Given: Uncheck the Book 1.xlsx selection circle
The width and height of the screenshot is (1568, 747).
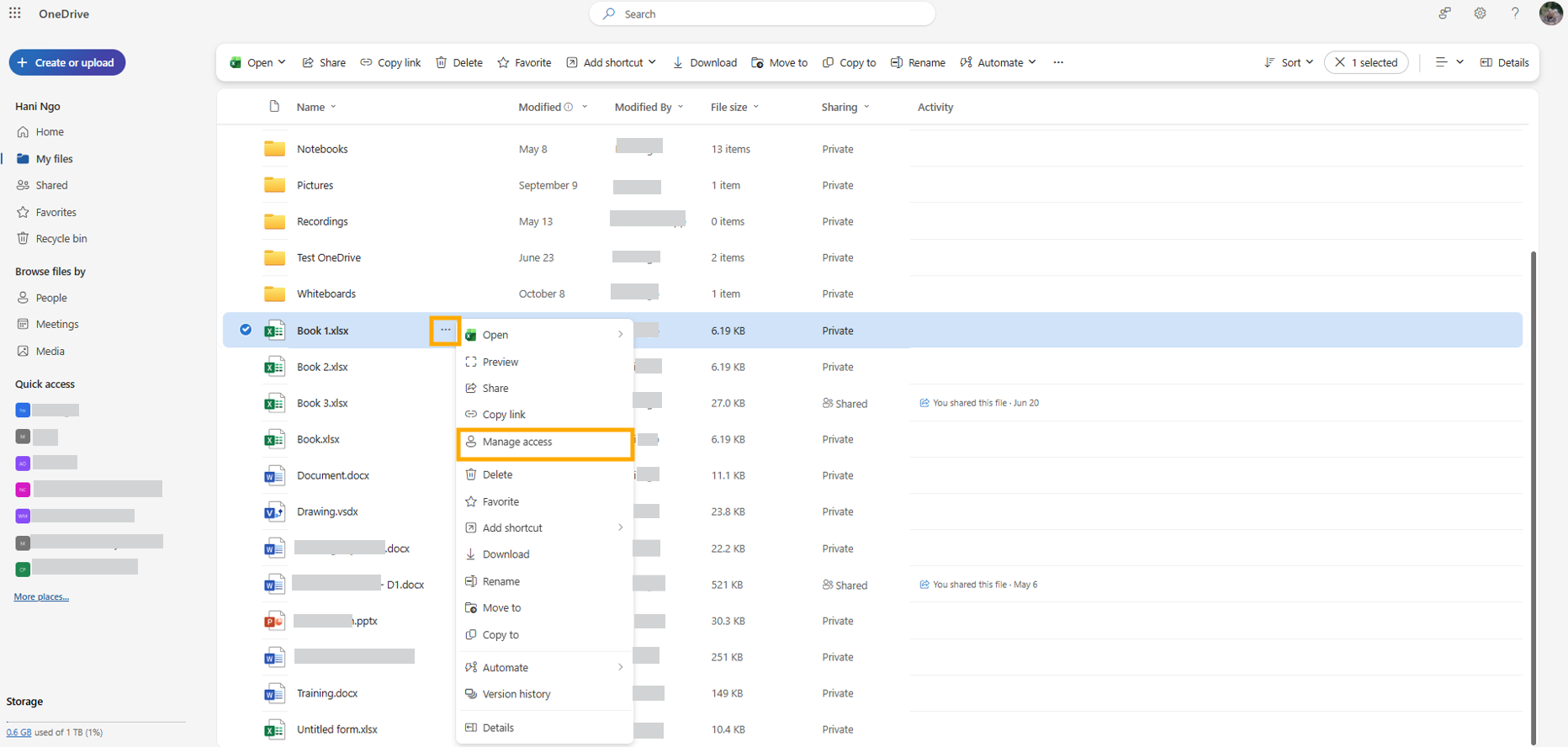Looking at the screenshot, I should 246,330.
